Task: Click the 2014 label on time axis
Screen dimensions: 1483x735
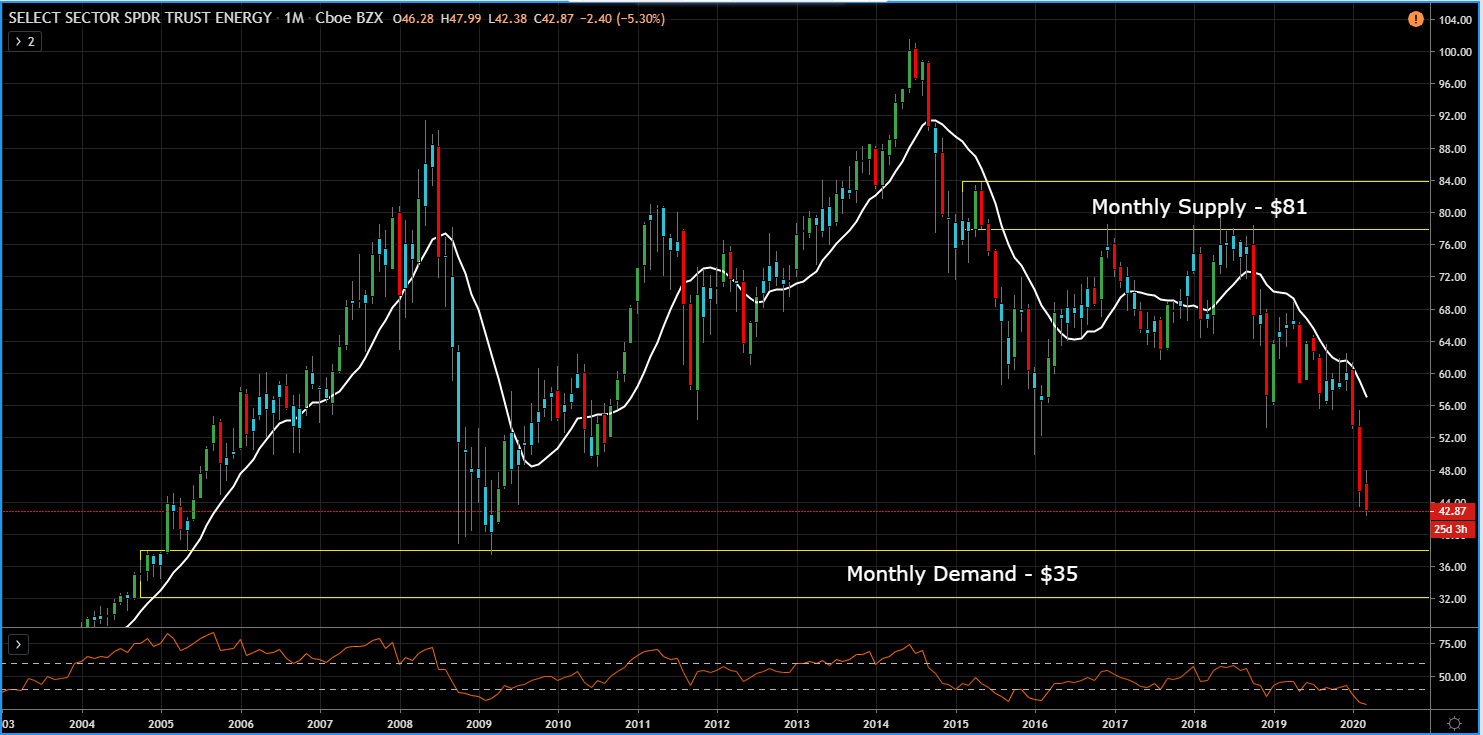Action: tap(876, 723)
